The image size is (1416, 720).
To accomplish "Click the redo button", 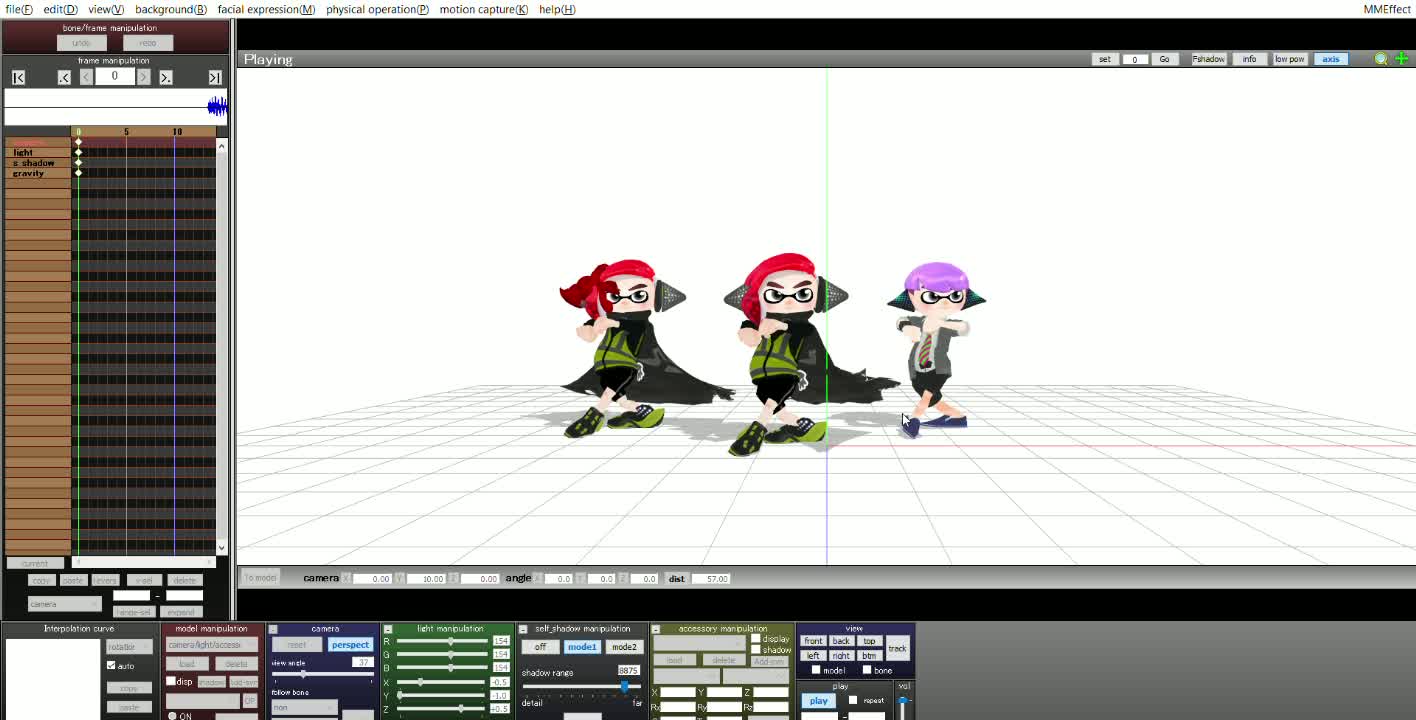I will [x=148, y=43].
